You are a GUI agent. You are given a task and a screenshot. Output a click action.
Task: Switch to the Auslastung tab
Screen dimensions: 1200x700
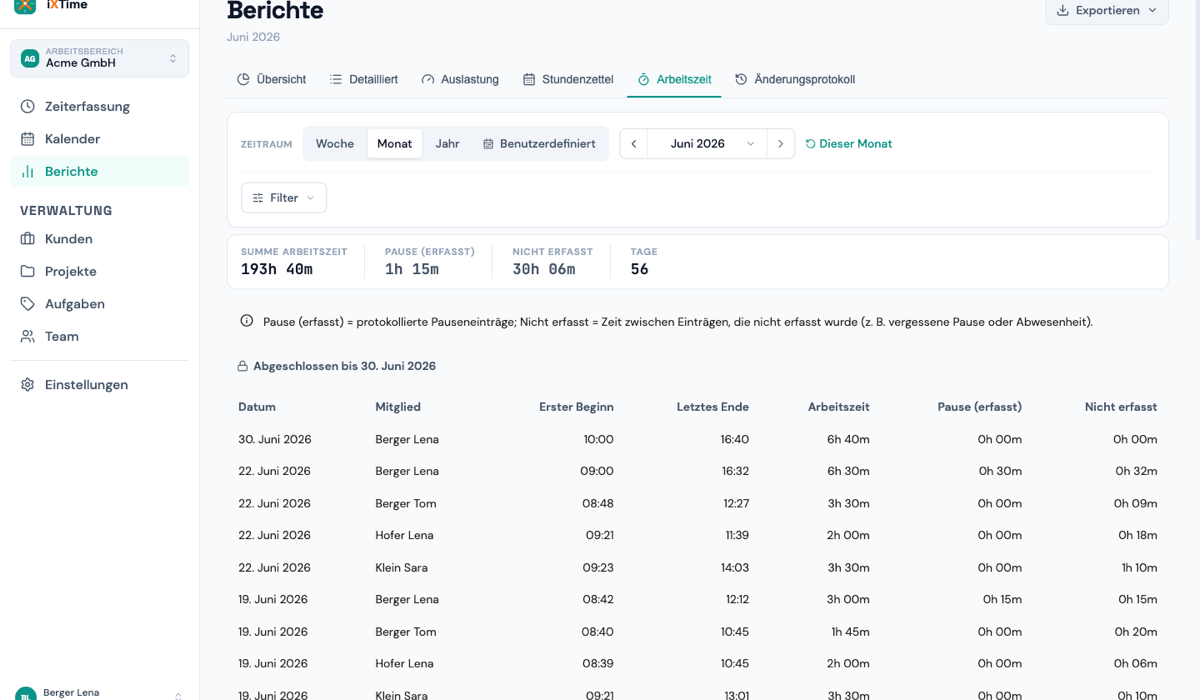click(460, 79)
